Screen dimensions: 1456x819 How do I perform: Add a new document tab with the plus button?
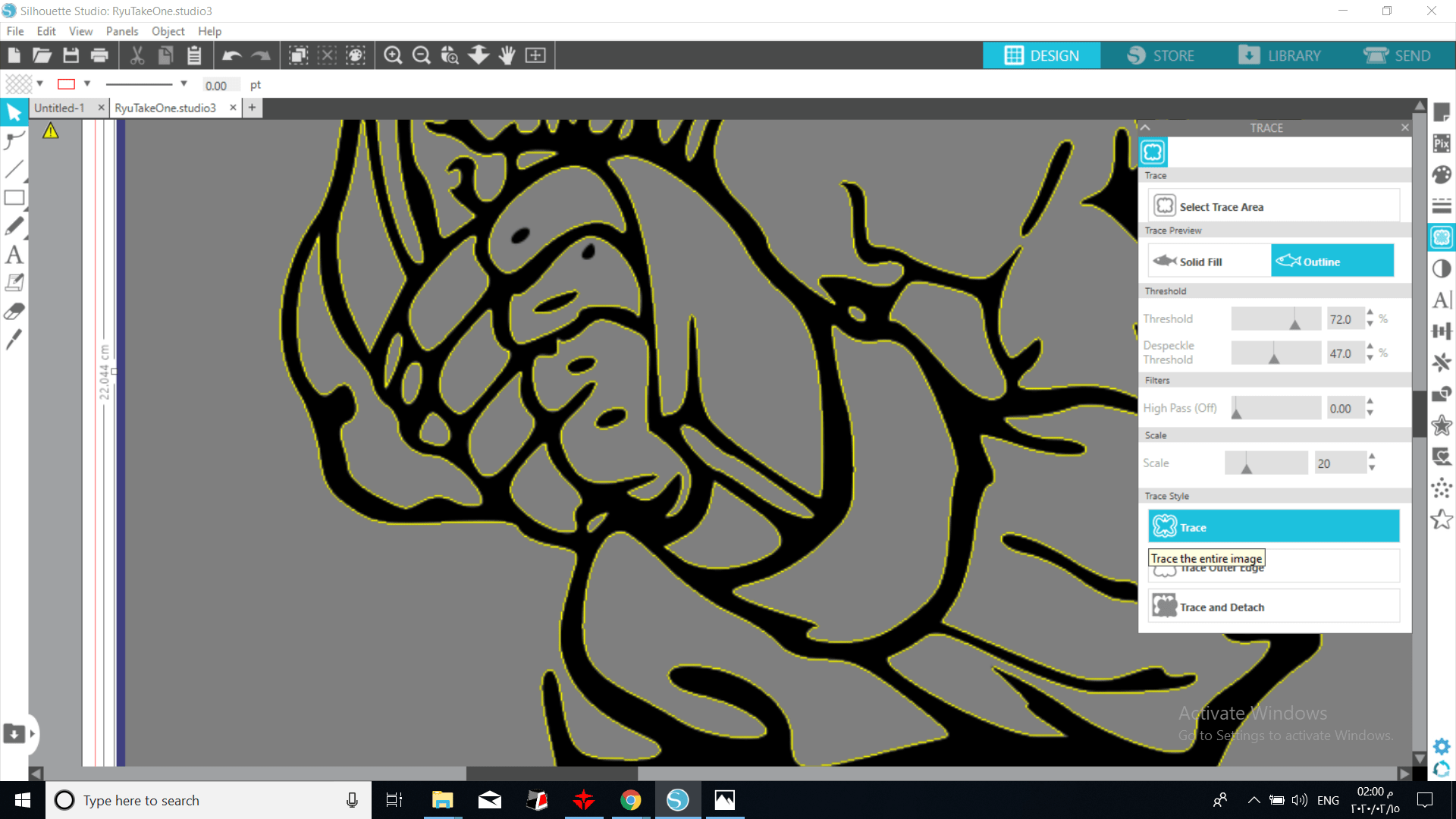coord(253,108)
